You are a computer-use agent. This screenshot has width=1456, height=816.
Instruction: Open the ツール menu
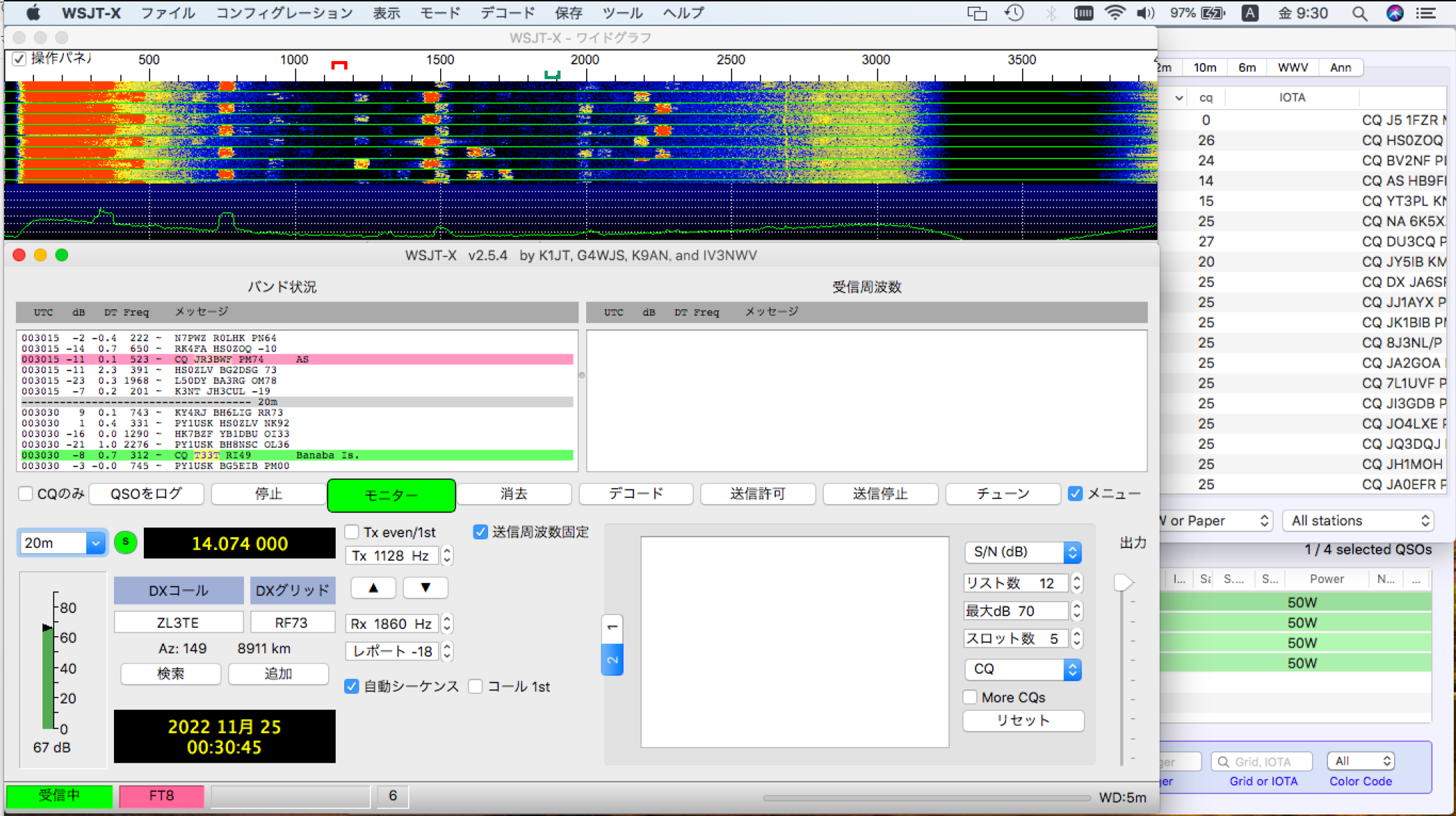(622, 13)
